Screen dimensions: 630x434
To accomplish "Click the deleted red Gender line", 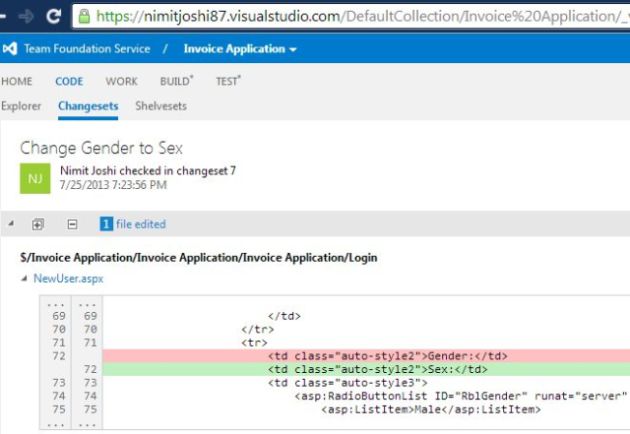I will click(x=366, y=356).
